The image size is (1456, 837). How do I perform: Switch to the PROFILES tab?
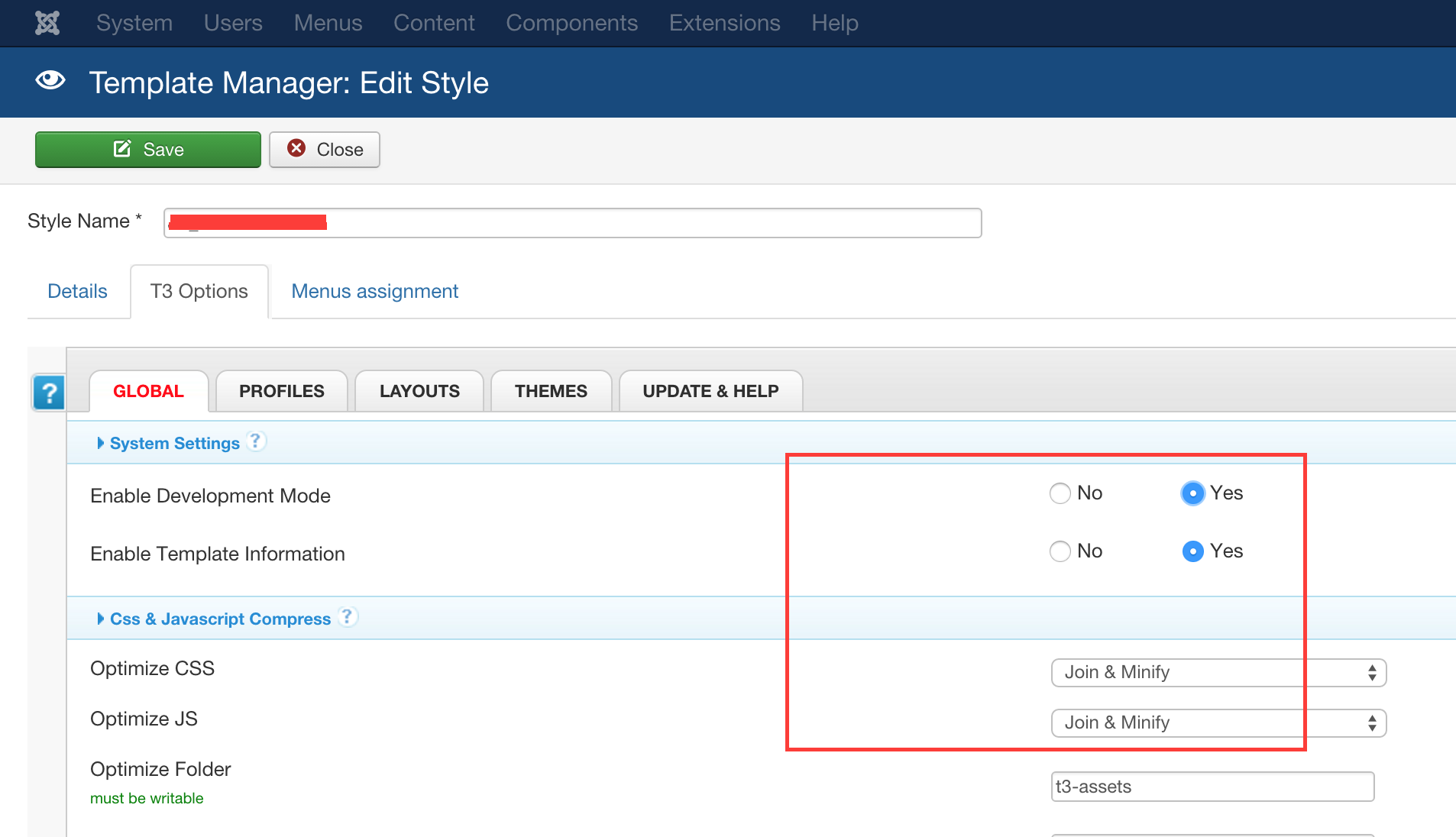tap(281, 391)
